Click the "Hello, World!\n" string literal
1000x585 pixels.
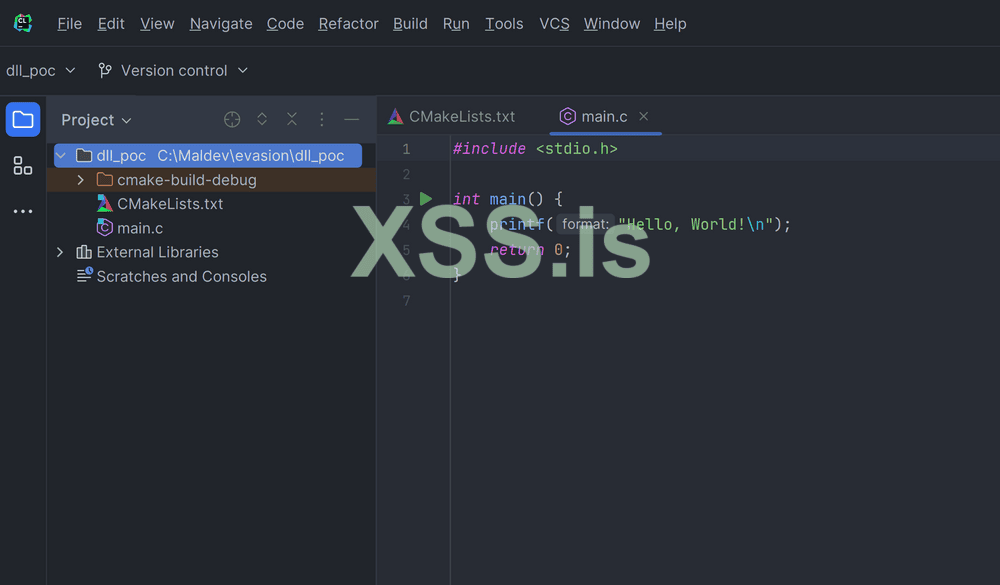coord(695,224)
